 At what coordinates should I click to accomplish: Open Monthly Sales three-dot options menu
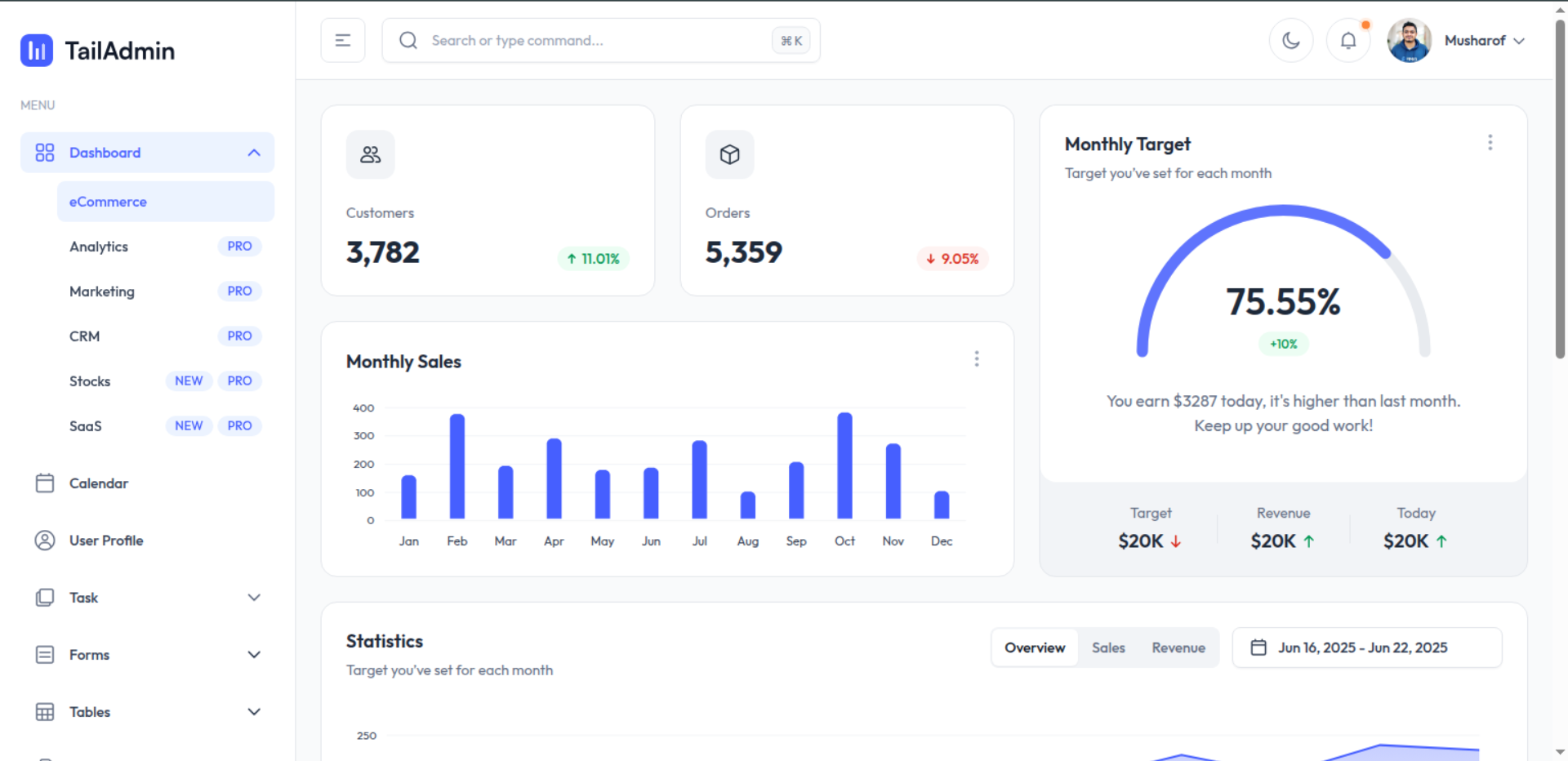(x=976, y=359)
